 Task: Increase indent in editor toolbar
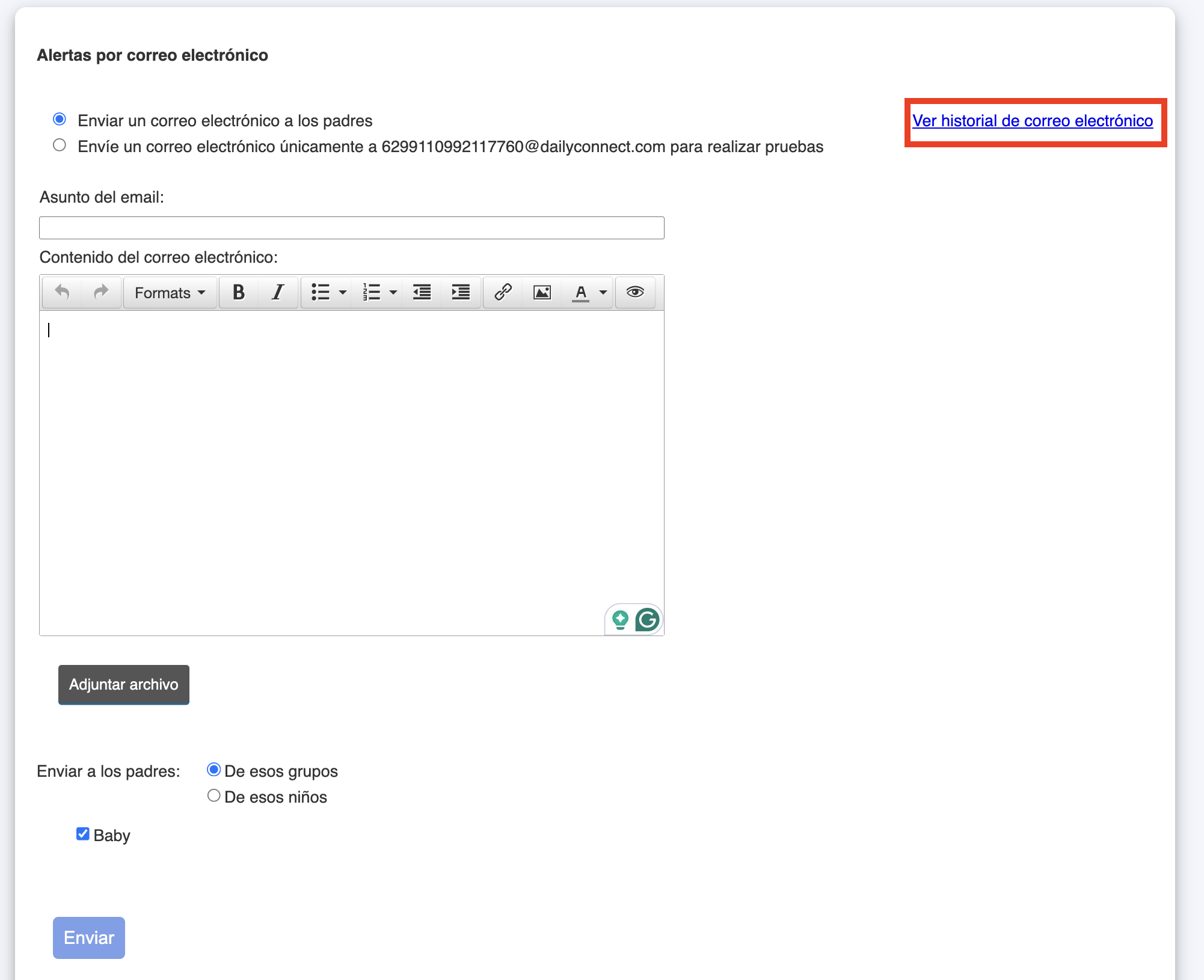point(461,292)
